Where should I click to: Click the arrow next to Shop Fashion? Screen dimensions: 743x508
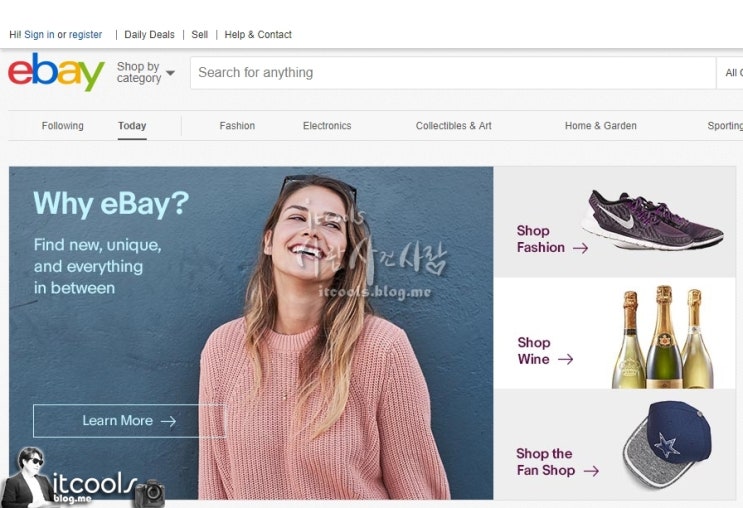(580, 248)
